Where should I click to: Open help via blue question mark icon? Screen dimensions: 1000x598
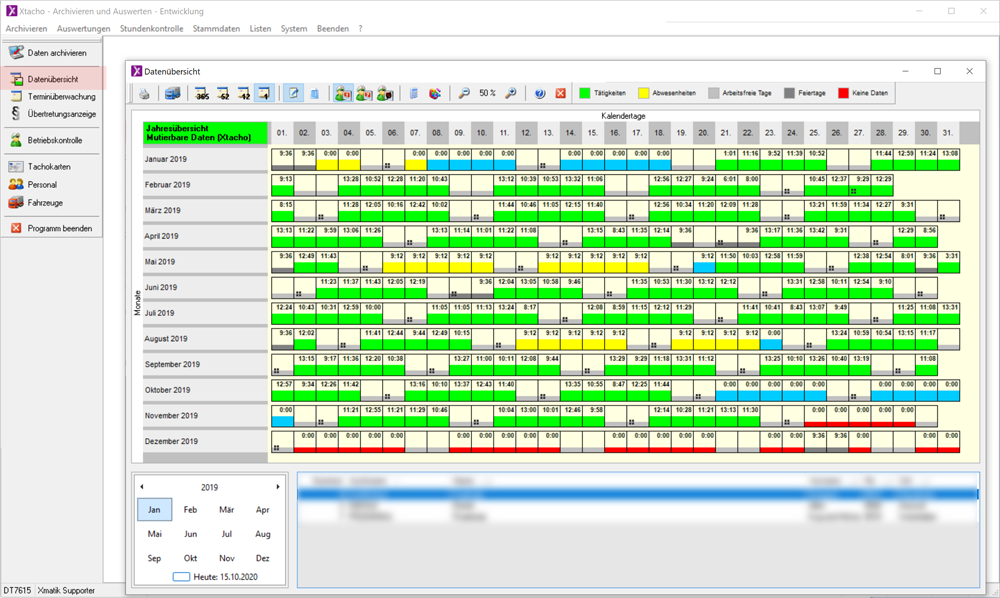(x=540, y=93)
